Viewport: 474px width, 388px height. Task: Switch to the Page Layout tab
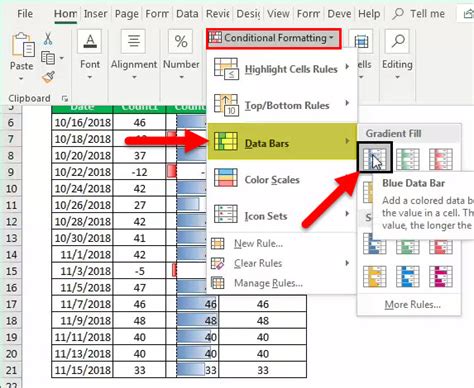click(x=127, y=14)
